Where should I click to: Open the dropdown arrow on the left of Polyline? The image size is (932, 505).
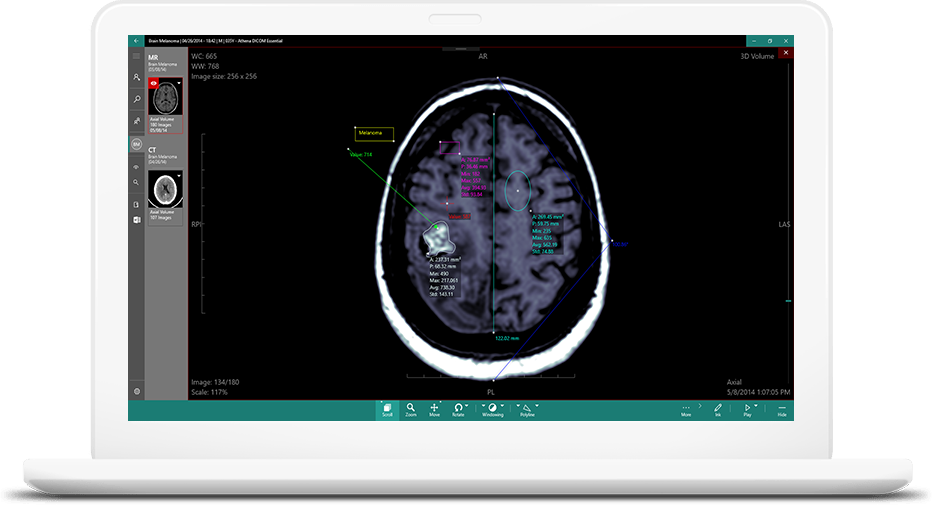[518, 406]
